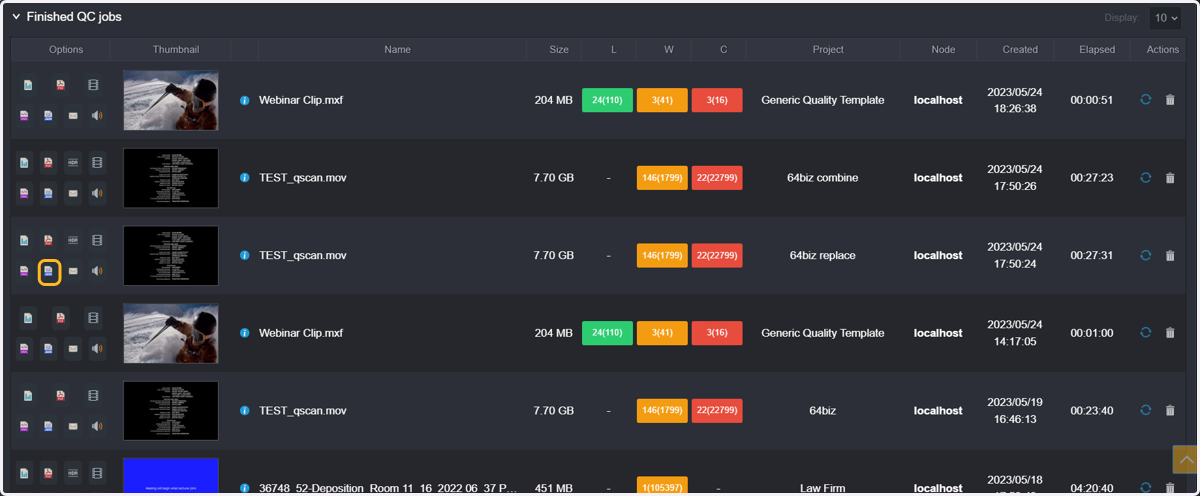This screenshot has height=496, width=1200.
Task: Open report for 64biz replace job
Action: pos(24,240)
